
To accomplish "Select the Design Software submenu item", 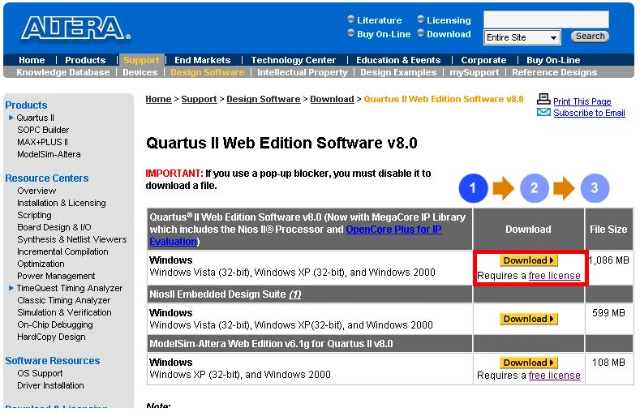I will click(x=207, y=72).
